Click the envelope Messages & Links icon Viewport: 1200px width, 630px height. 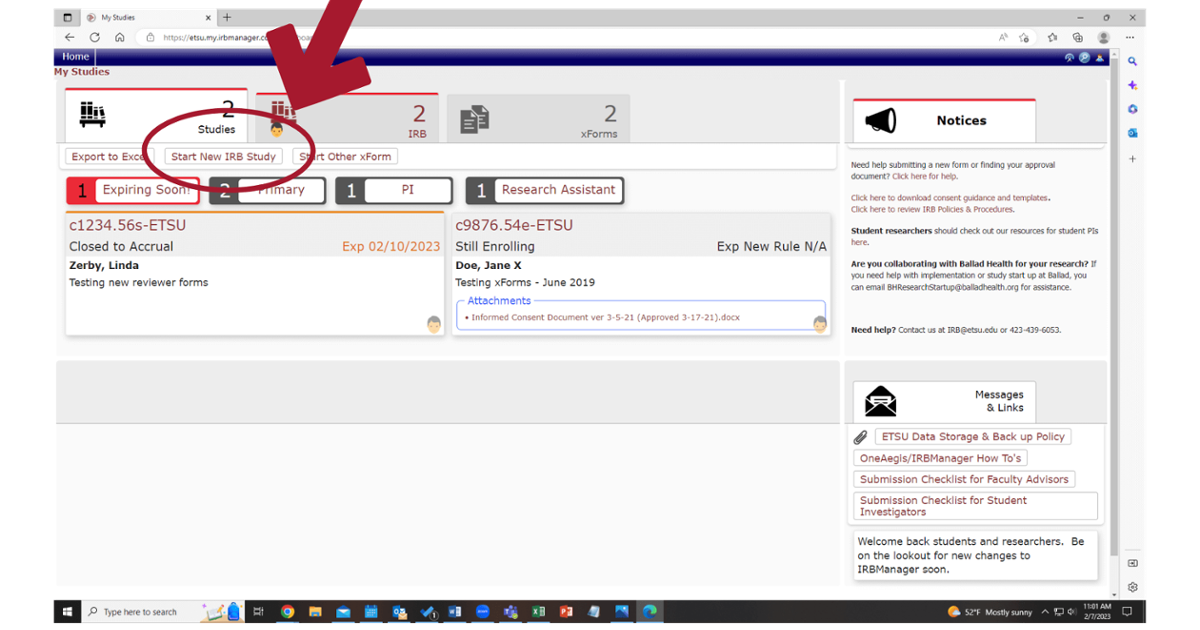pos(880,401)
